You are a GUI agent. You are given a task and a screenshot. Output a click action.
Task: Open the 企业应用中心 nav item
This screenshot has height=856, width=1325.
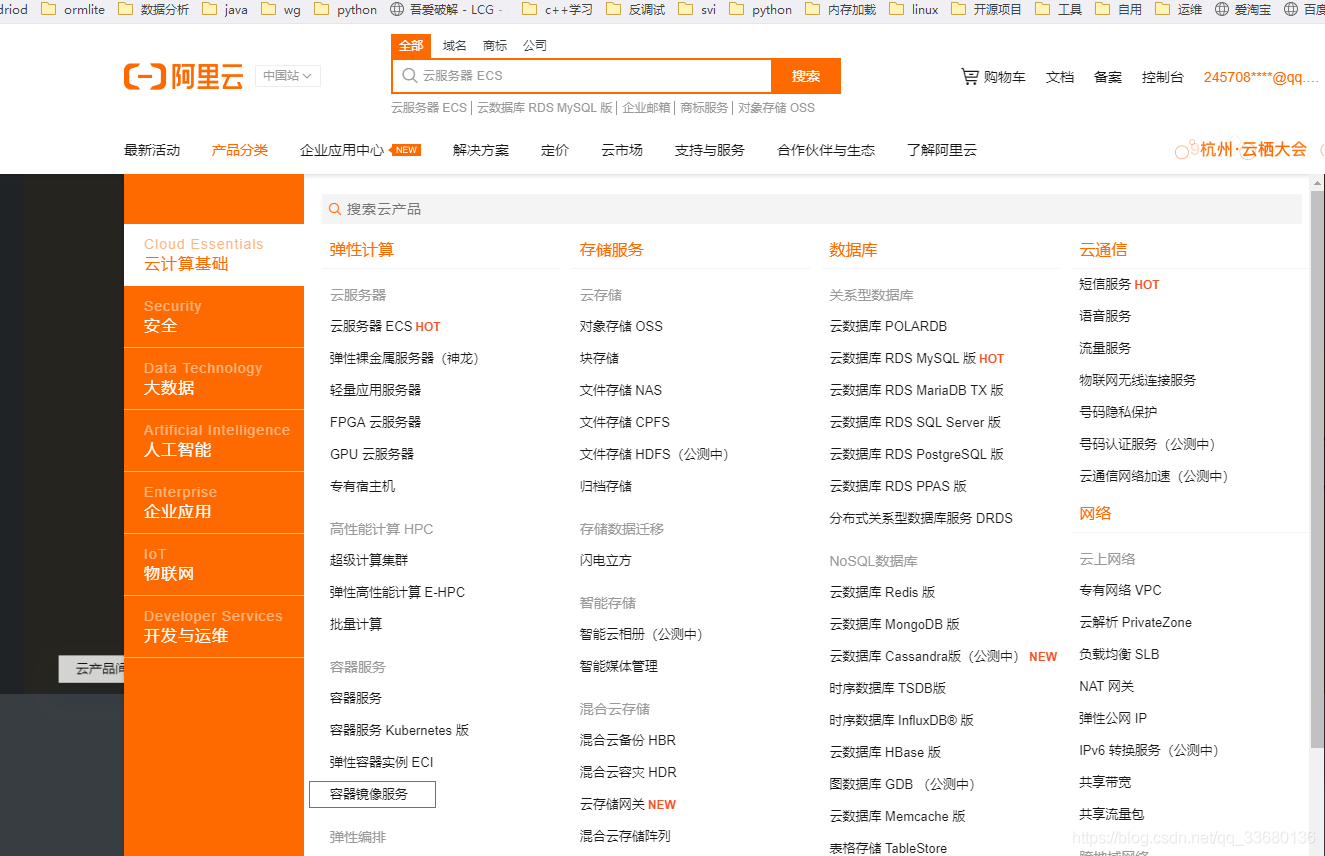342,150
